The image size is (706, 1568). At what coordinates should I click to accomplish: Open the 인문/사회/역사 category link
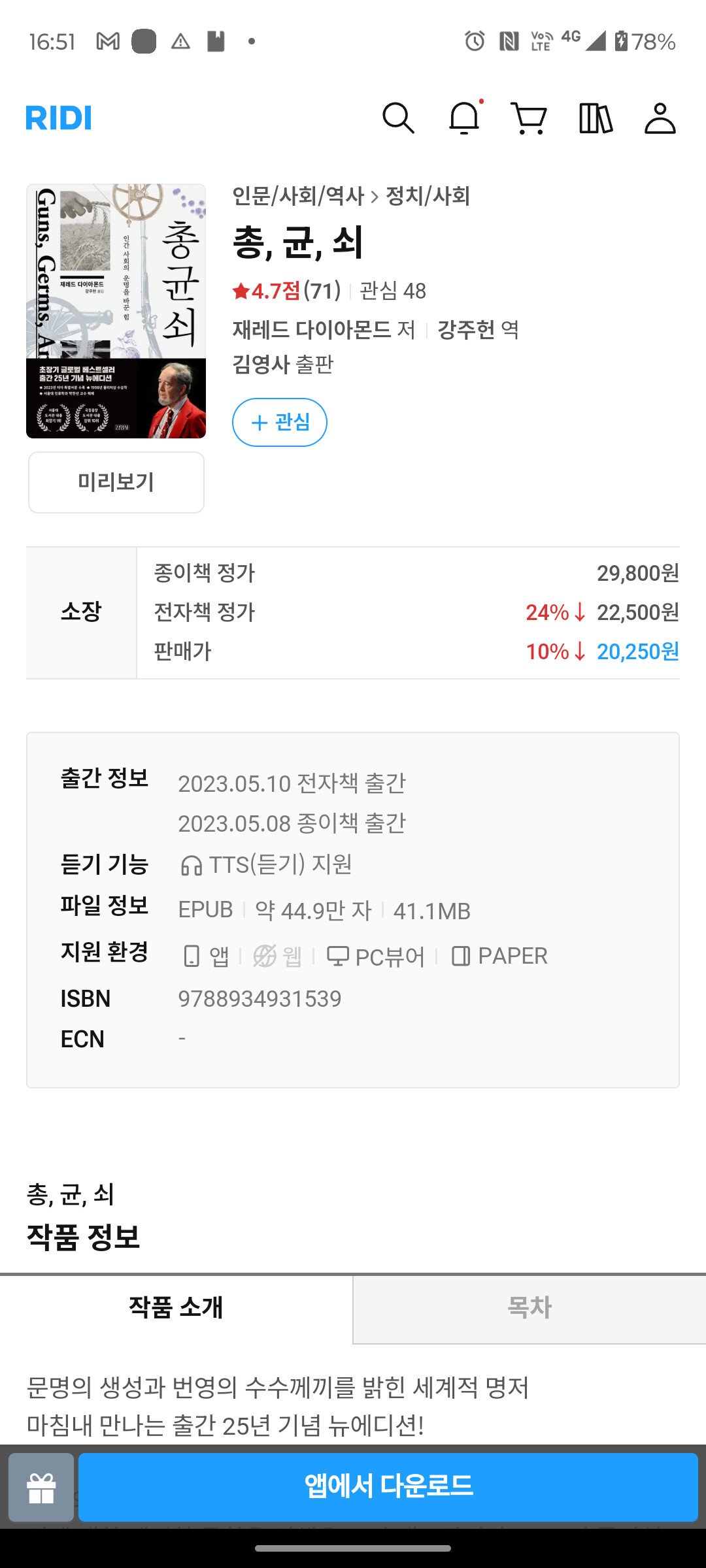click(298, 196)
